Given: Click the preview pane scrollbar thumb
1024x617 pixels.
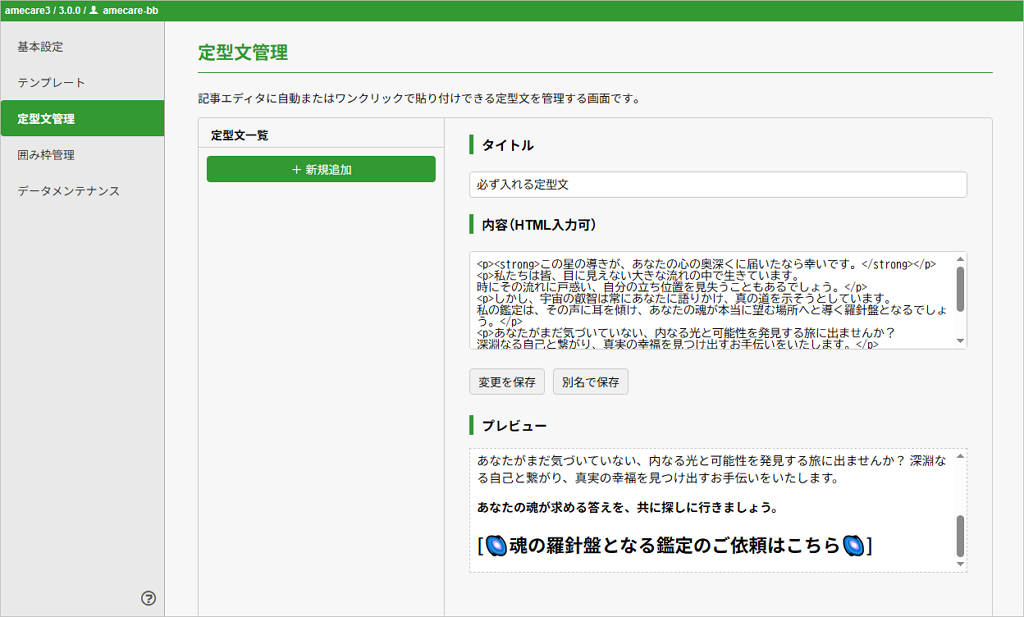Looking at the screenshot, I should [x=960, y=536].
